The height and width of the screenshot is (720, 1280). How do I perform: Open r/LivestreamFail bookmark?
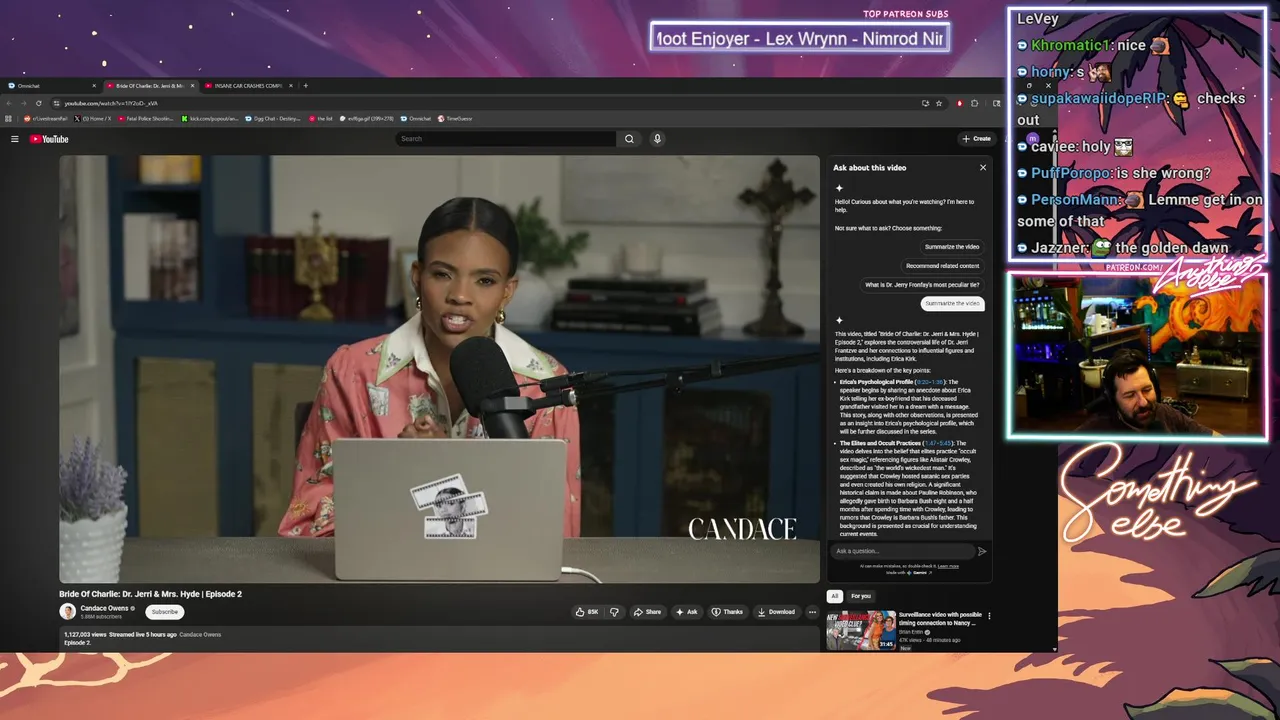click(x=46, y=118)
